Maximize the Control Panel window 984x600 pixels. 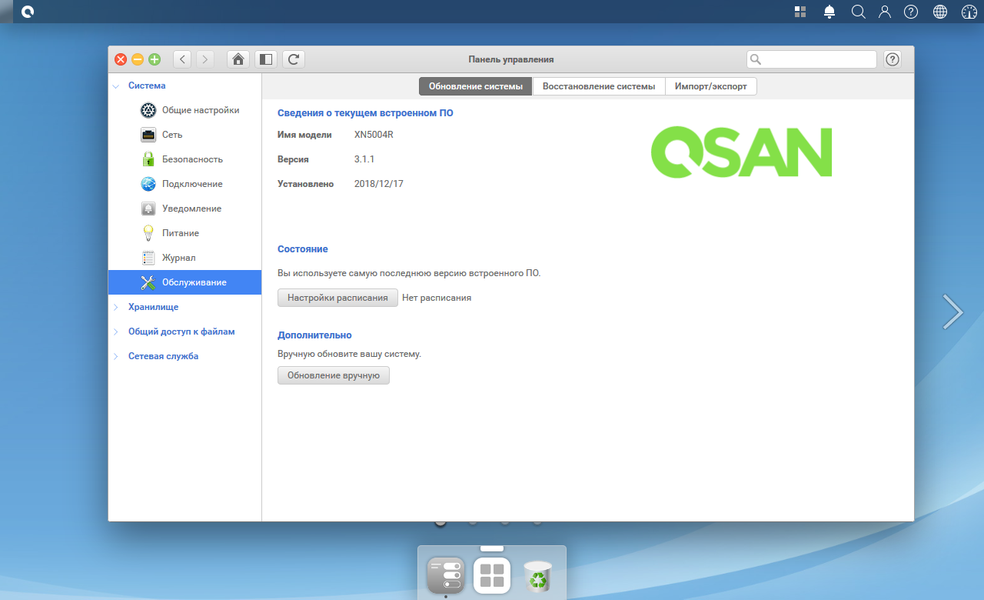click(154, 59)
